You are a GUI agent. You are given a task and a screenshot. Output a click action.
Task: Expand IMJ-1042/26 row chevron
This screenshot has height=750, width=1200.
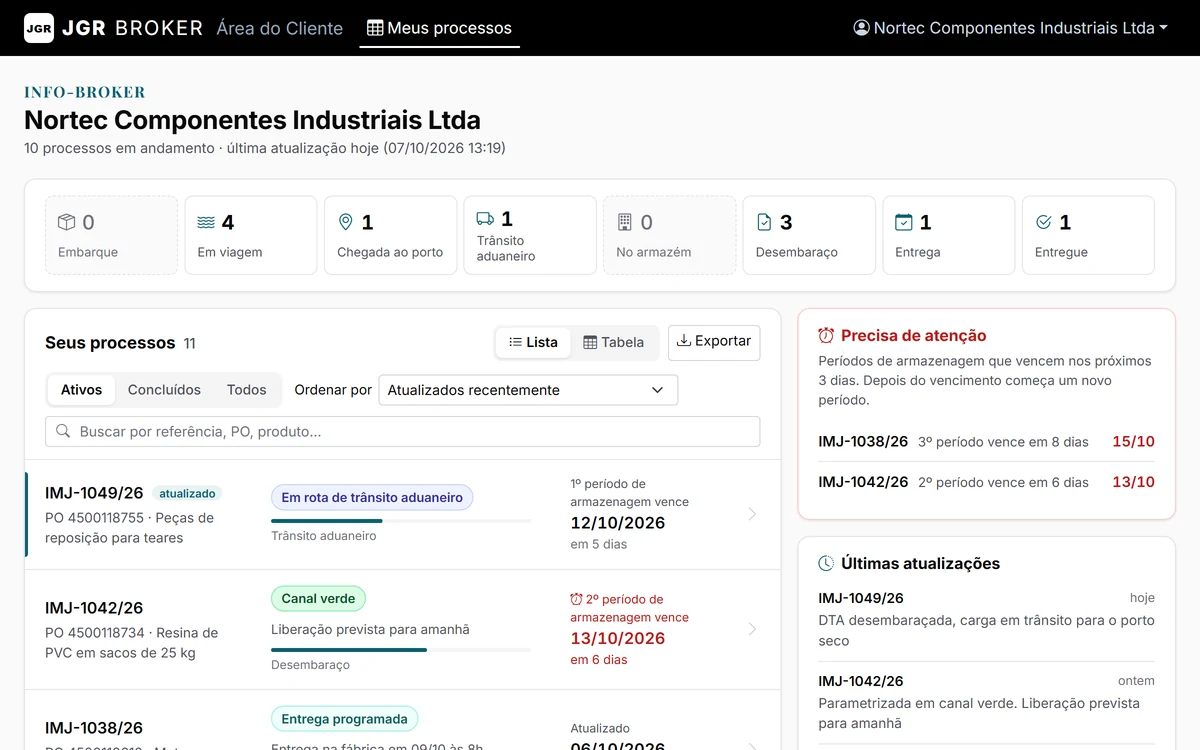[753, 629]
